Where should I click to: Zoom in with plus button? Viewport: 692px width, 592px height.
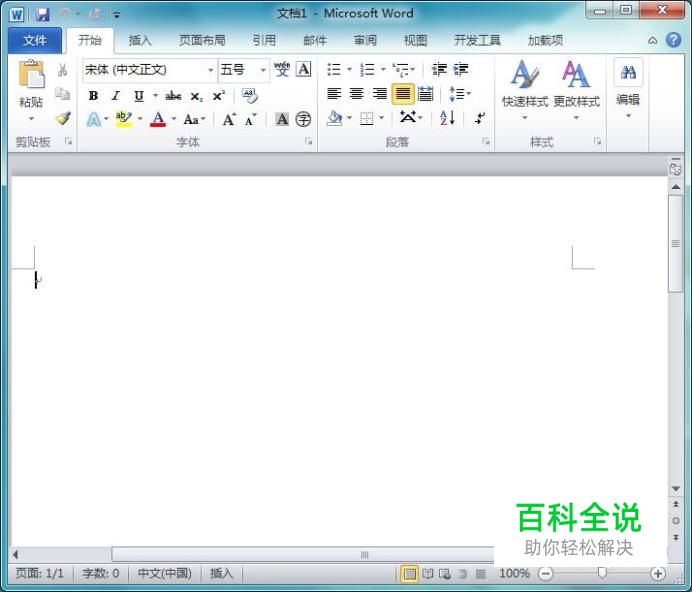point(658,573)
